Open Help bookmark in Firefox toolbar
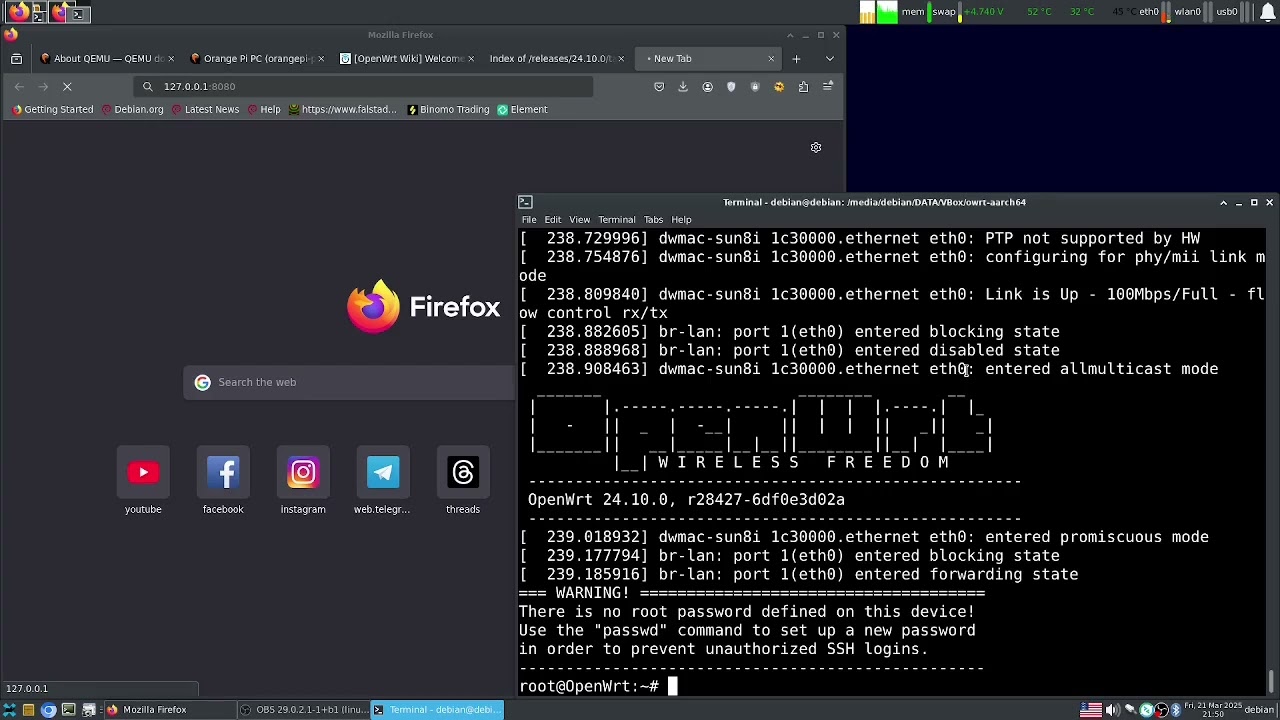 click(264, 110)
